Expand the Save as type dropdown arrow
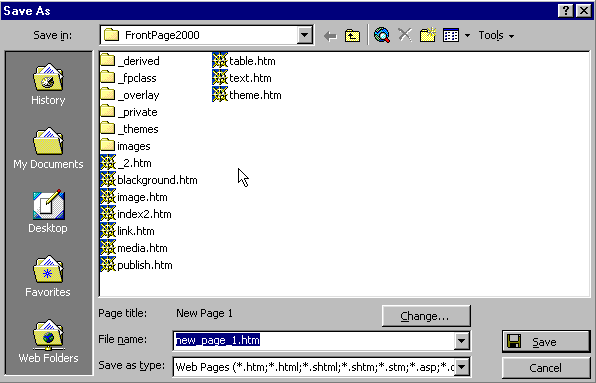 pyautogui.click(x=461, y=367)
